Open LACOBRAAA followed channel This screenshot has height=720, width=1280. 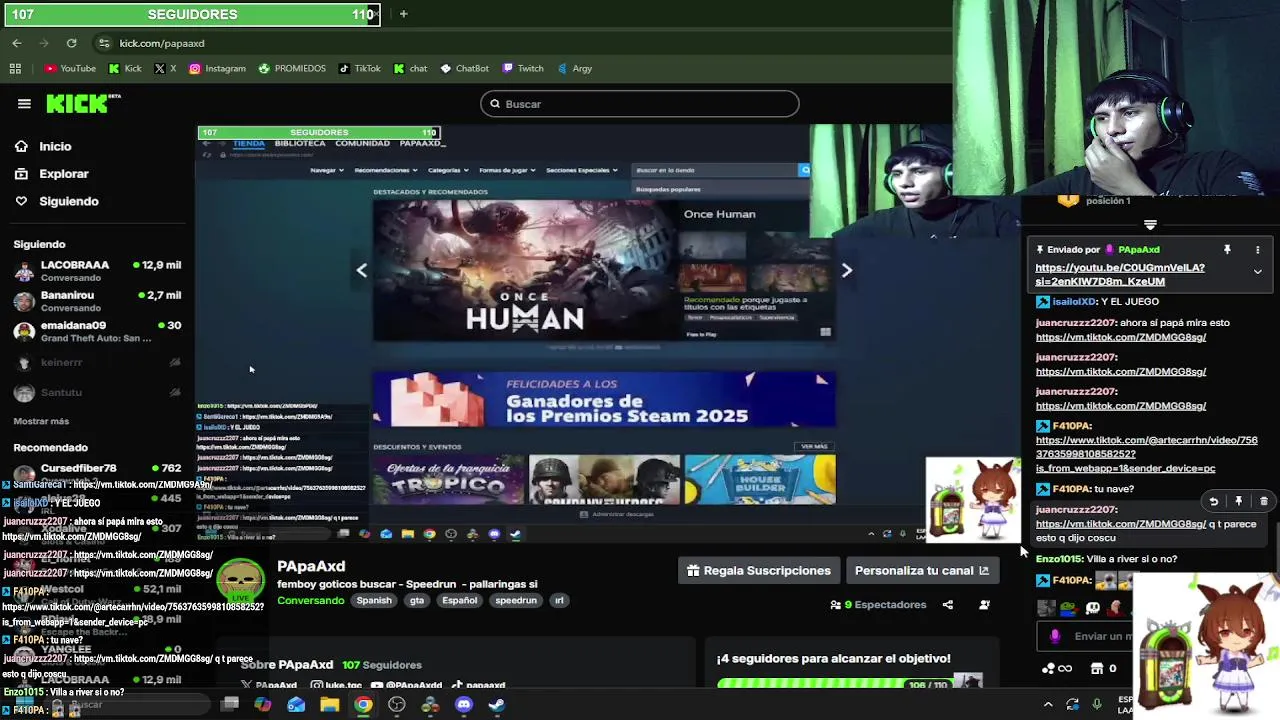pos(97,271)
